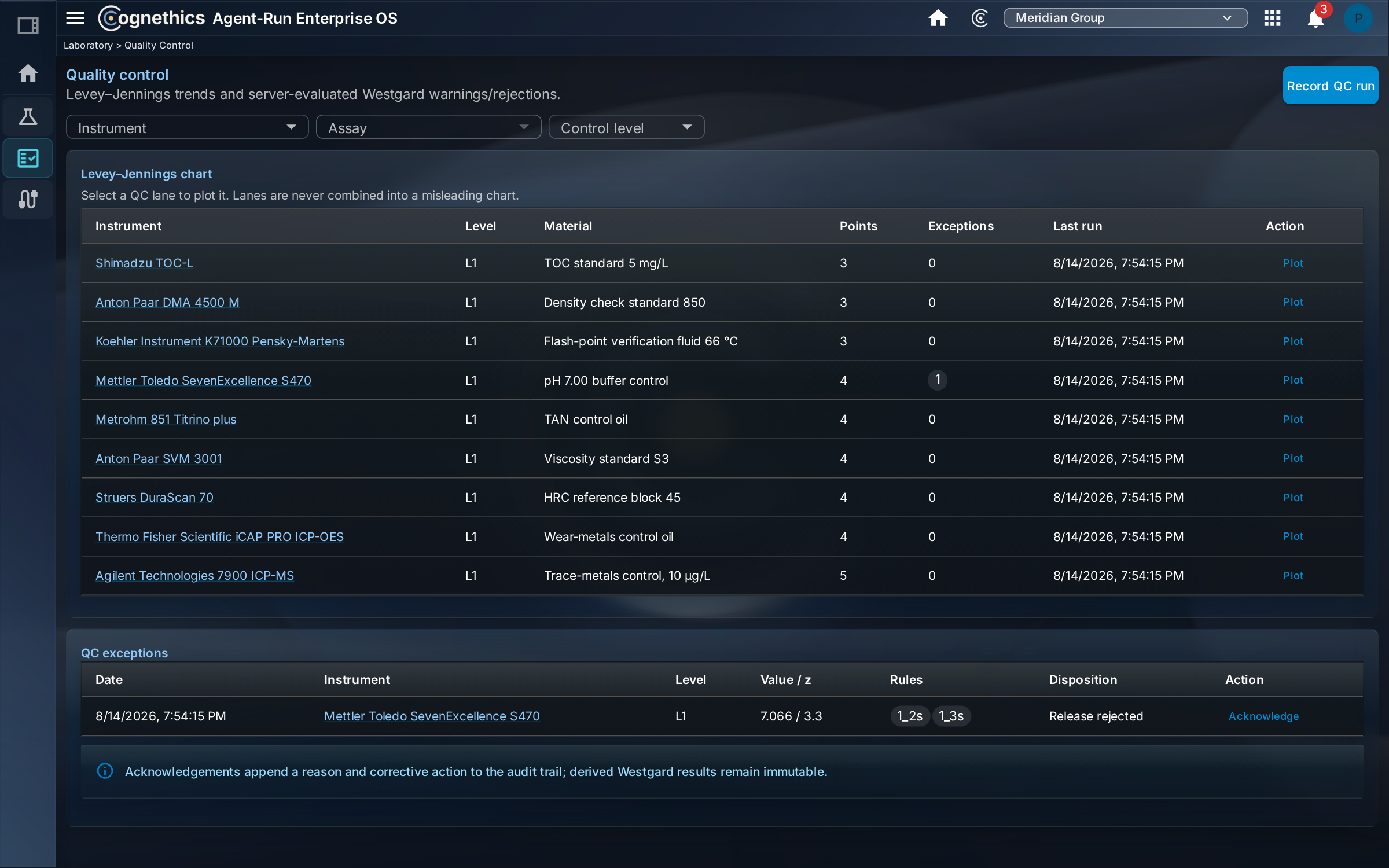
Task: Open the hamburger menu
Action: click(x=75, y=18)
